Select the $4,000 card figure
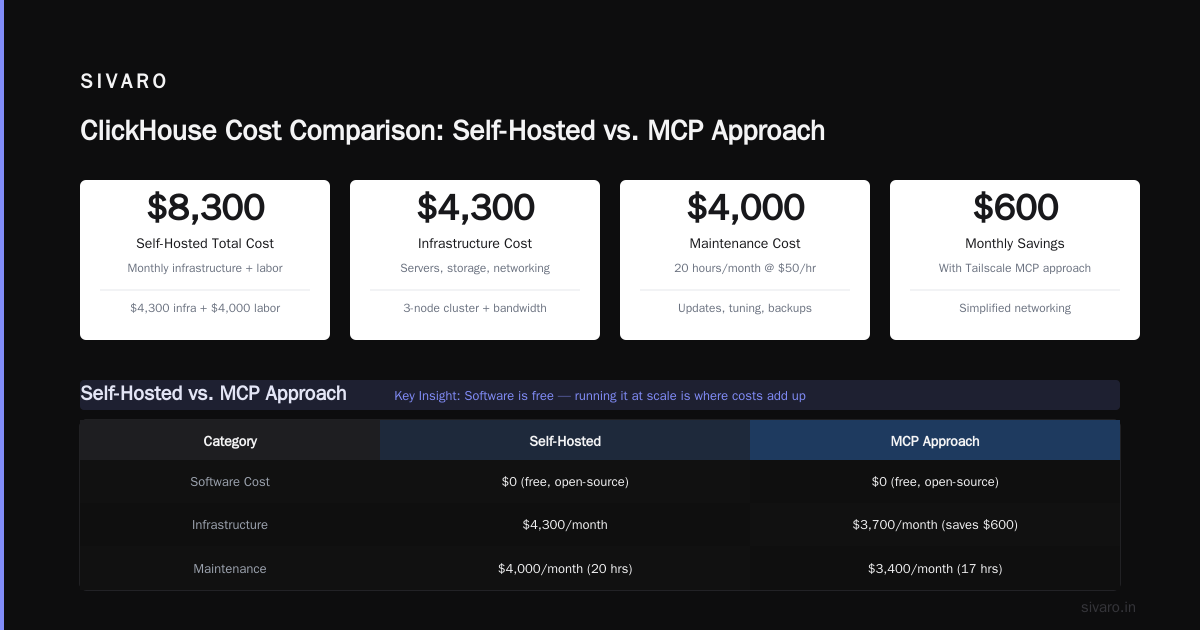This screenshot has width=1200, height=630. click(745, 207)
